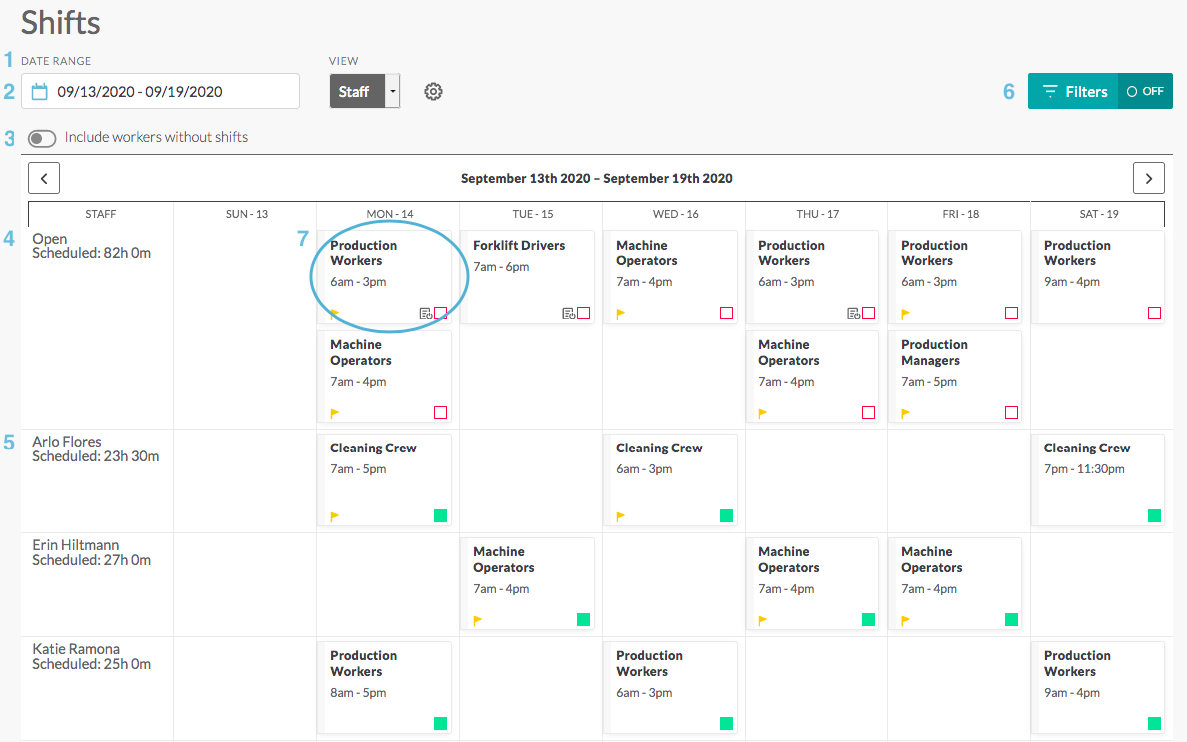Click the MON - 14 column header
The height and width of the screenshot is (742, 1187).
pos(390,214)
